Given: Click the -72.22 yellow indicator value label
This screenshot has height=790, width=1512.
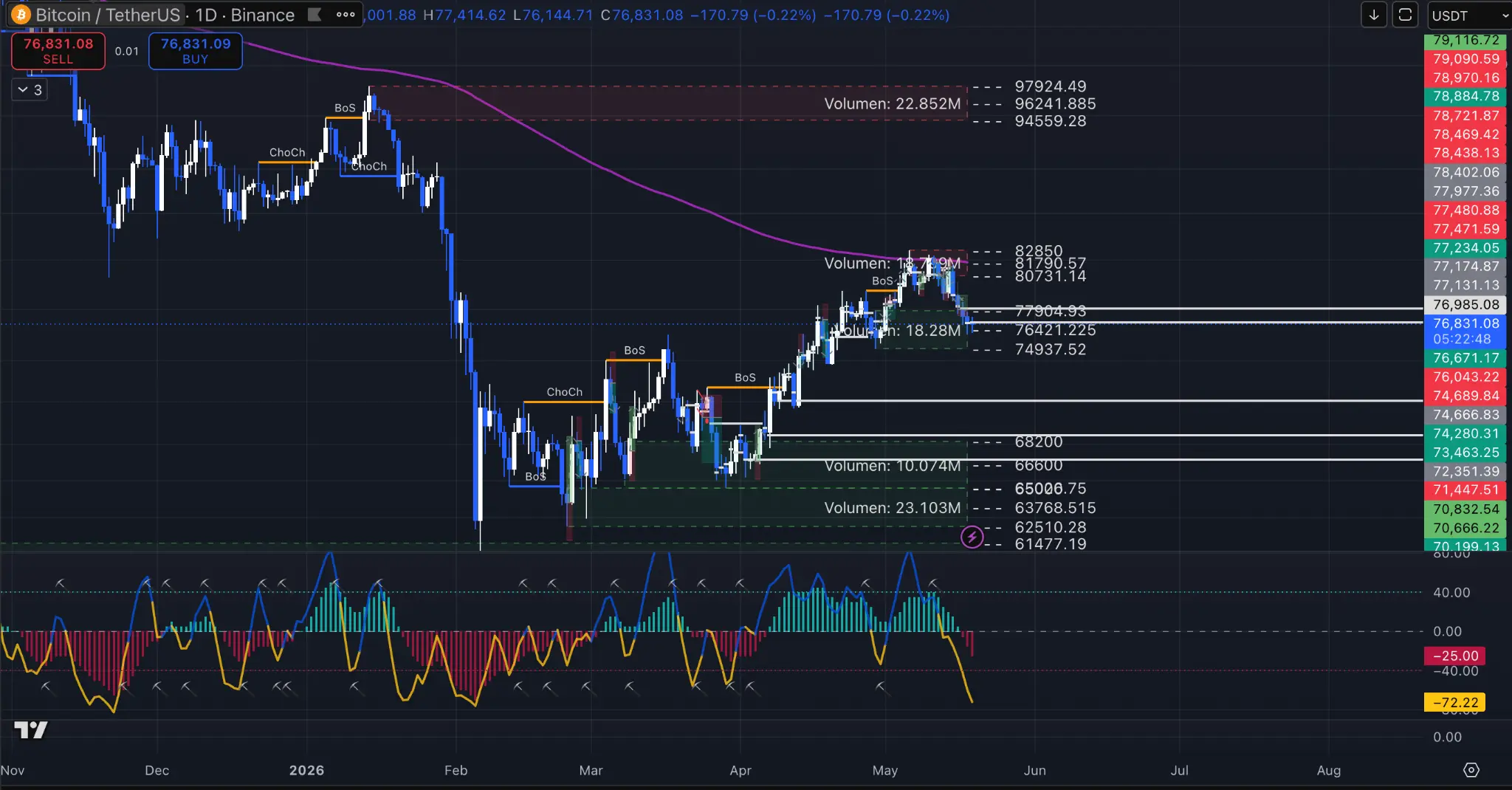Looking at the screenshot, I should click(1455, 702).
